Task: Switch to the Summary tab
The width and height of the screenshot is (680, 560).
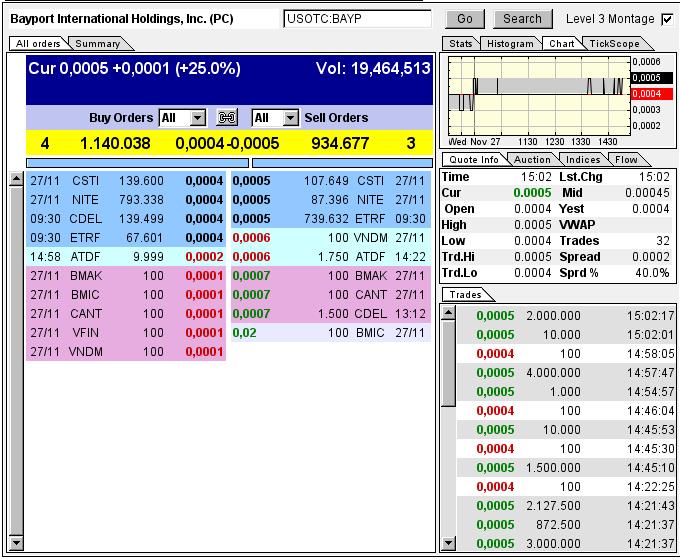Action: [98, 43]
